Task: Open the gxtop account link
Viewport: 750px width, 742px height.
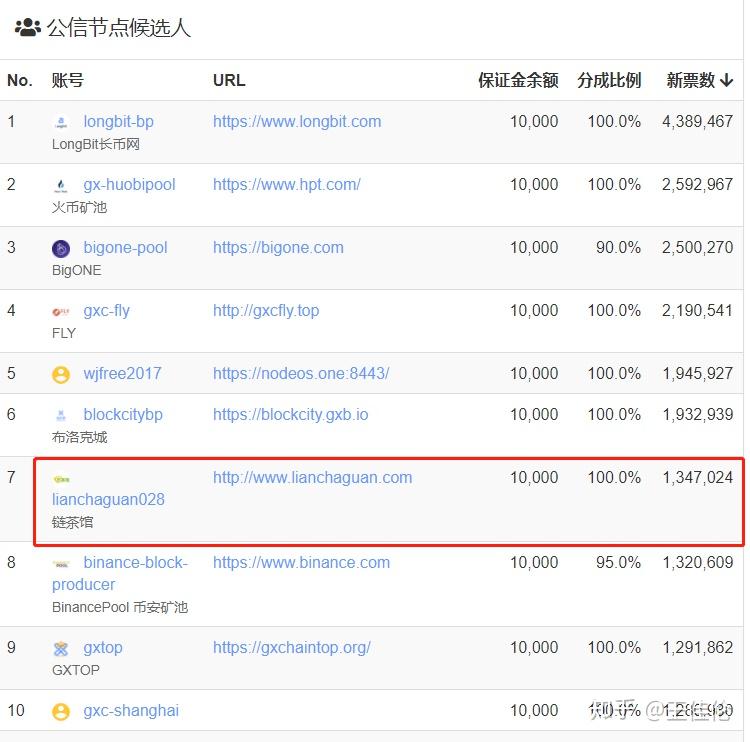Action: [103, 648]
